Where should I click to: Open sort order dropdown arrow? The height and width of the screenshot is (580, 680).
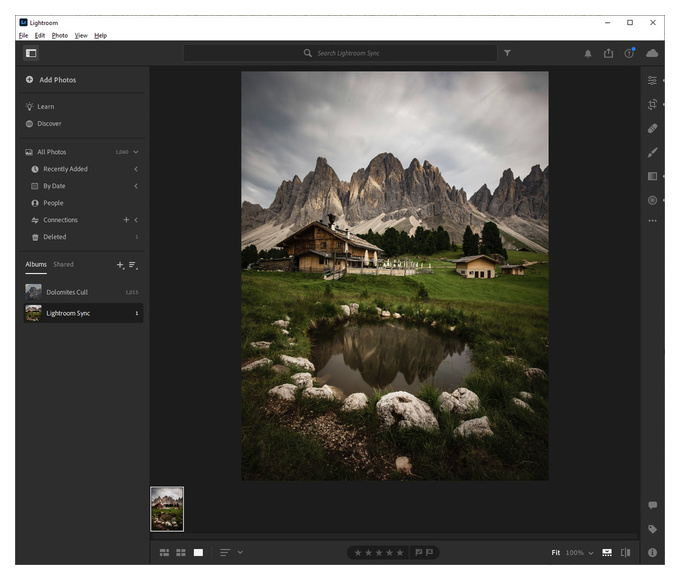pos(240,552)
